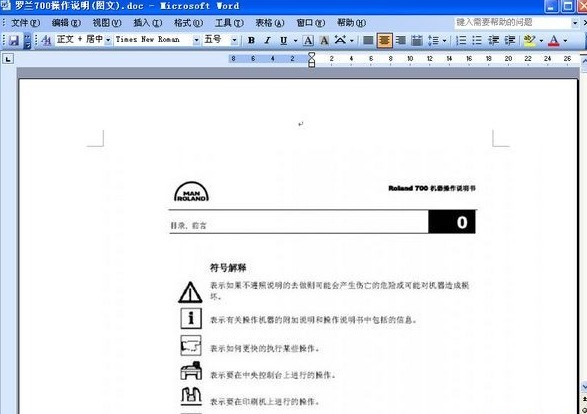This screenshot has height=414, width=587.
Task: Open the 文件 (File) menu
Action: click(x=25, y=23)
